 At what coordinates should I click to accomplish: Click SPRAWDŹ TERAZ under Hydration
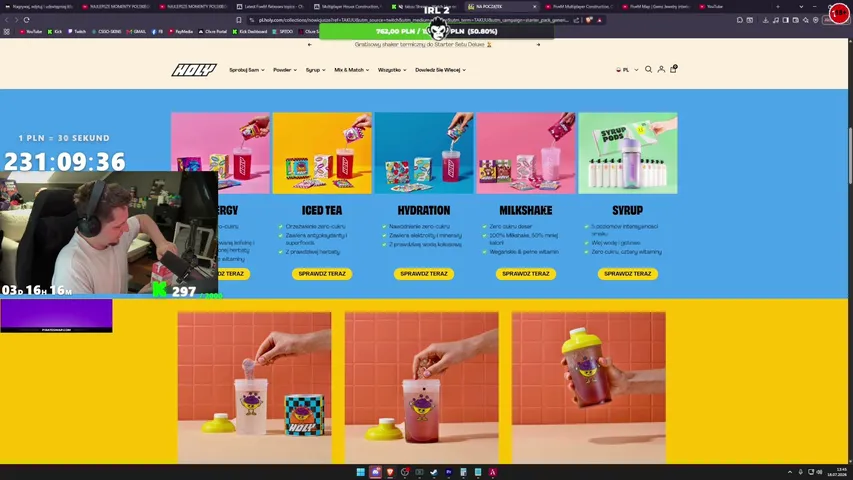[424, 274]
